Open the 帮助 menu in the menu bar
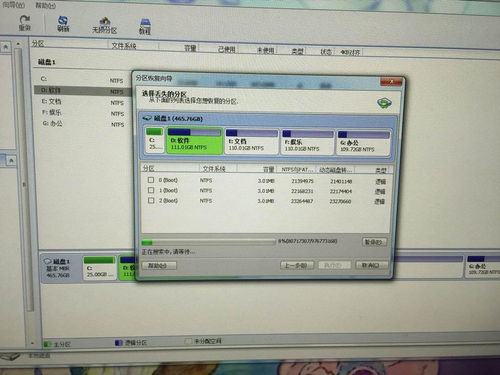The image size is (500, 375). pos(45,5)
